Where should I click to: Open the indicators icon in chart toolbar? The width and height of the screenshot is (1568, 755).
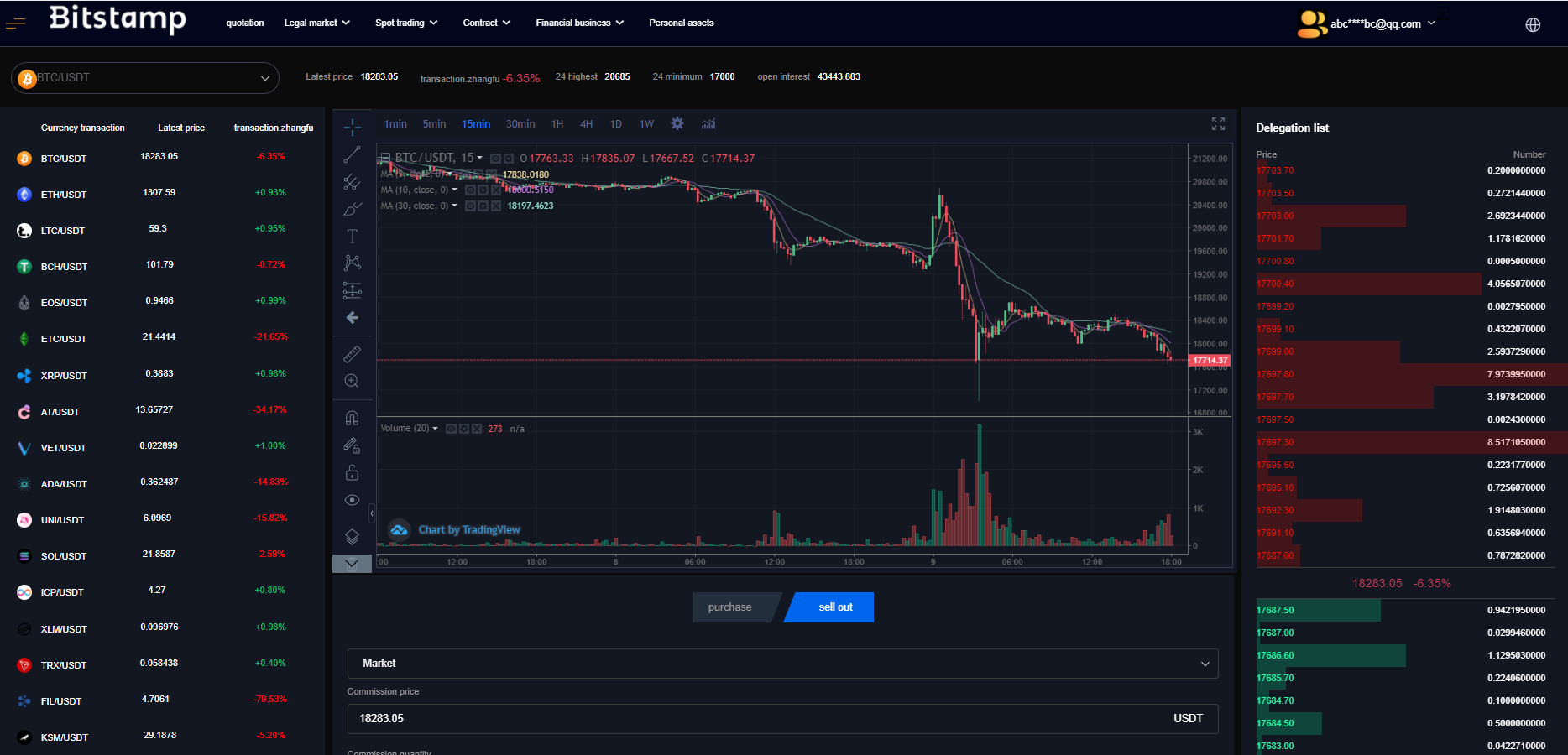(708, 124)
